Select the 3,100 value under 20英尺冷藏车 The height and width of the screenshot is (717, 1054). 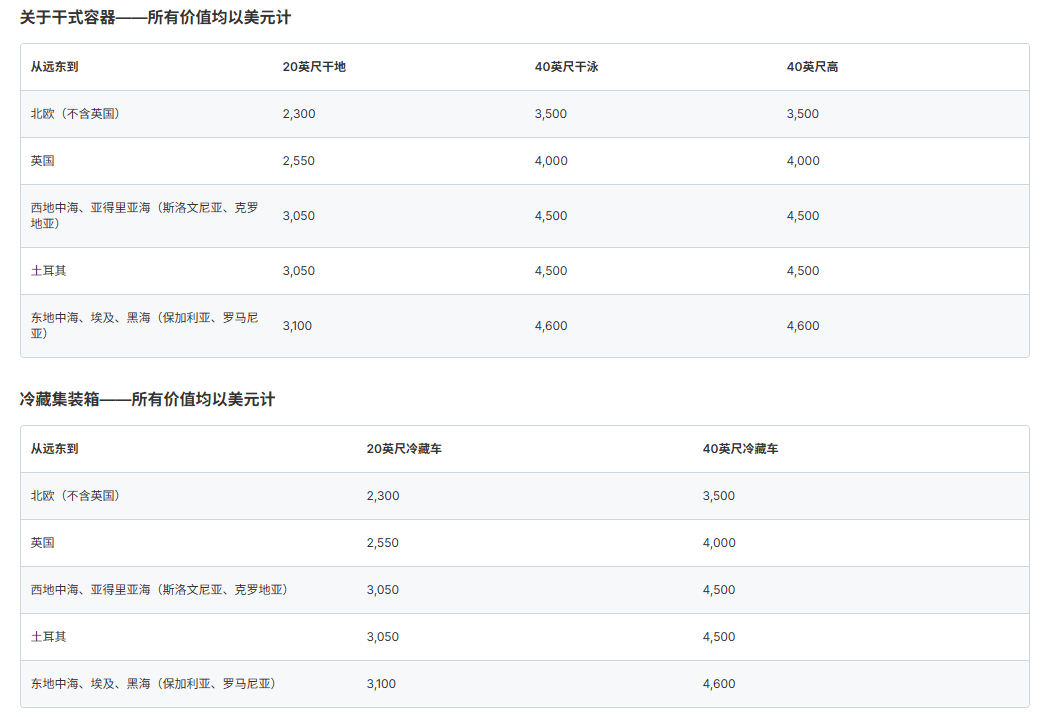[381, 684]
